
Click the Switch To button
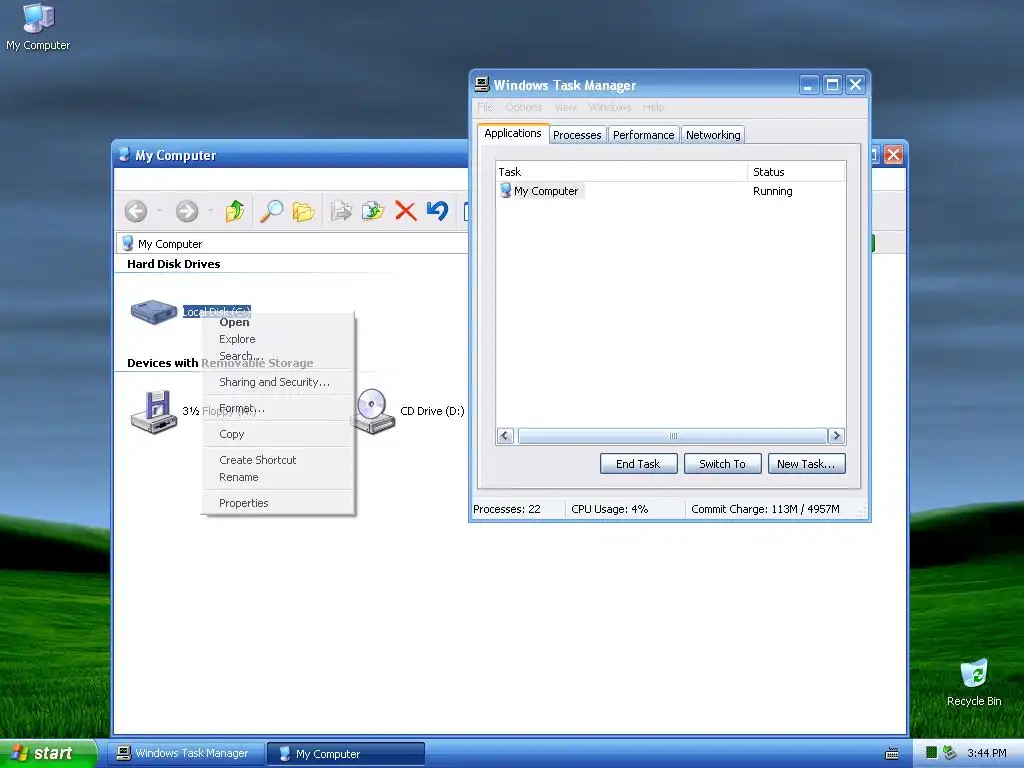pos(722,464)
